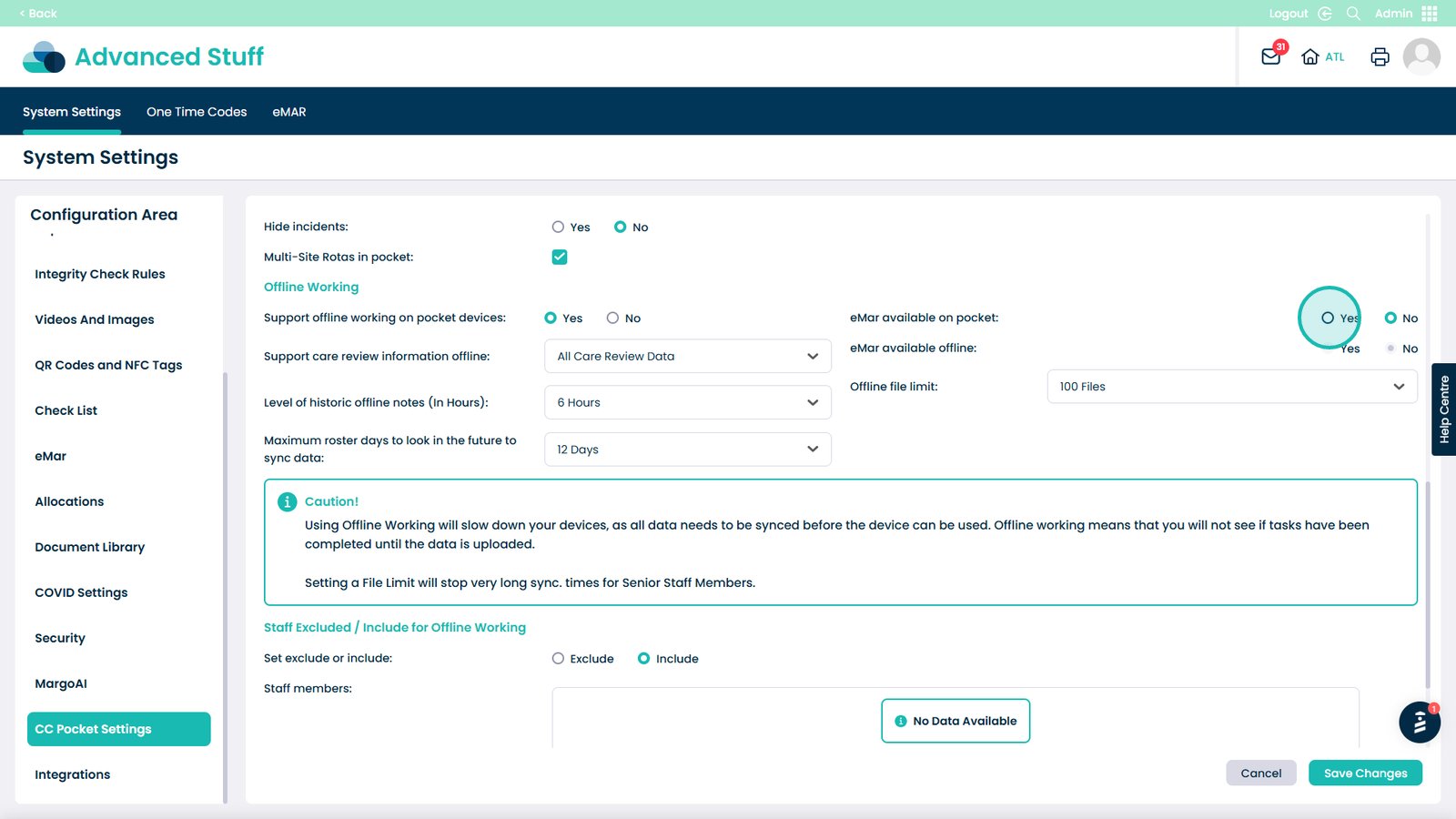The width and height of the screenshot is (1456, 819).
Task: Click the Save Changes button
Action: pos(1365,773)
